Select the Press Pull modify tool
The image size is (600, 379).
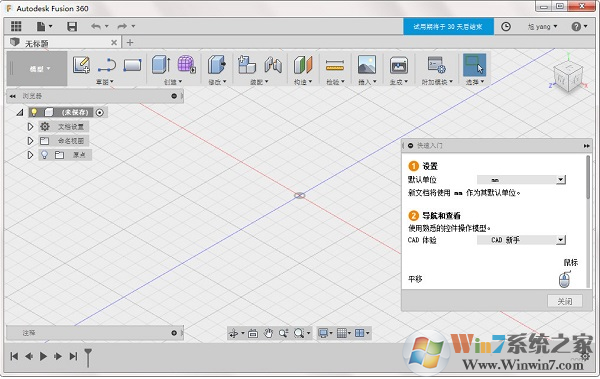(x=217, y=64)
